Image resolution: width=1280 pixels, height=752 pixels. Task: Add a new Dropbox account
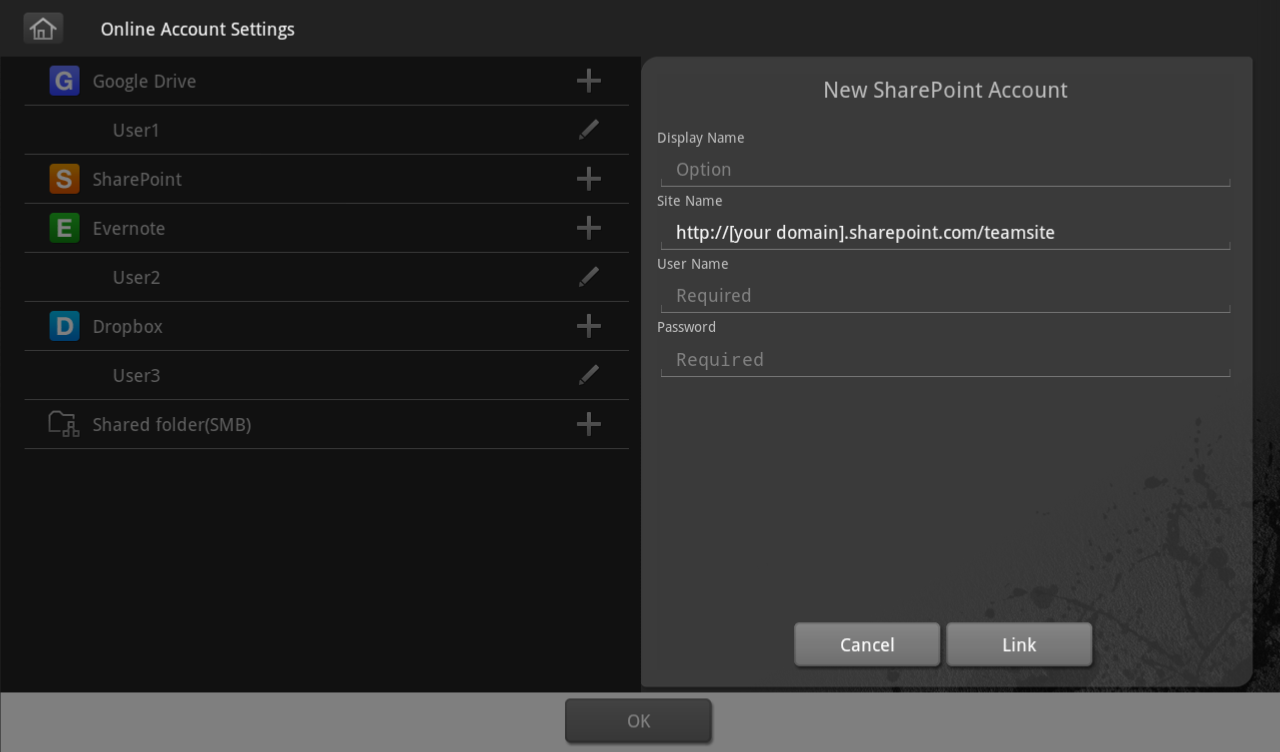point(589,326)
